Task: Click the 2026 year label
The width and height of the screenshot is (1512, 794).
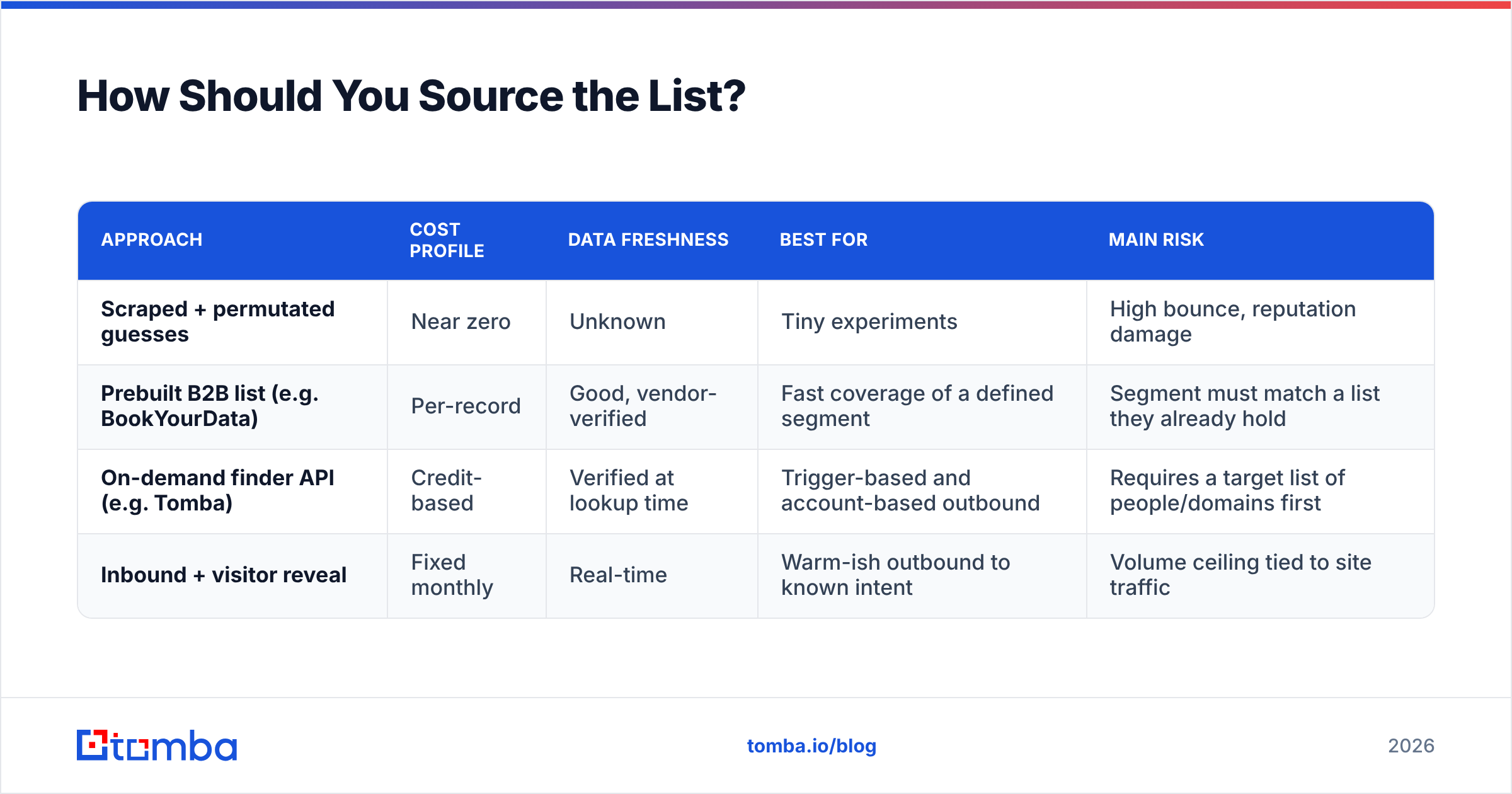Action: tap(1411, 746)
